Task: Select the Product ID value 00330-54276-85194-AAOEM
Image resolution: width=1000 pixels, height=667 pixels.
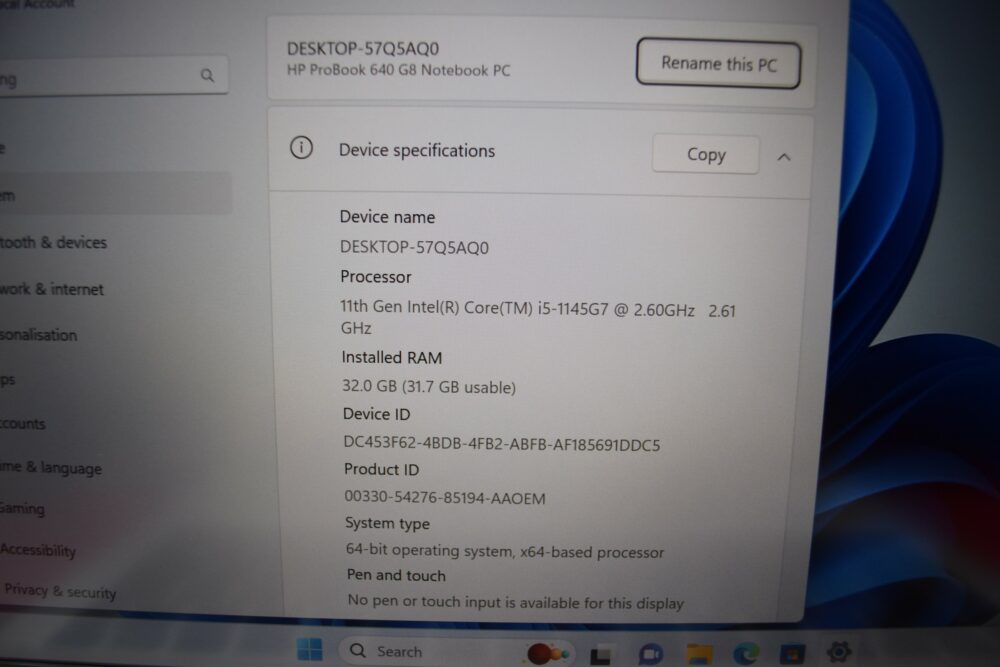Action: tap(445, 497)
